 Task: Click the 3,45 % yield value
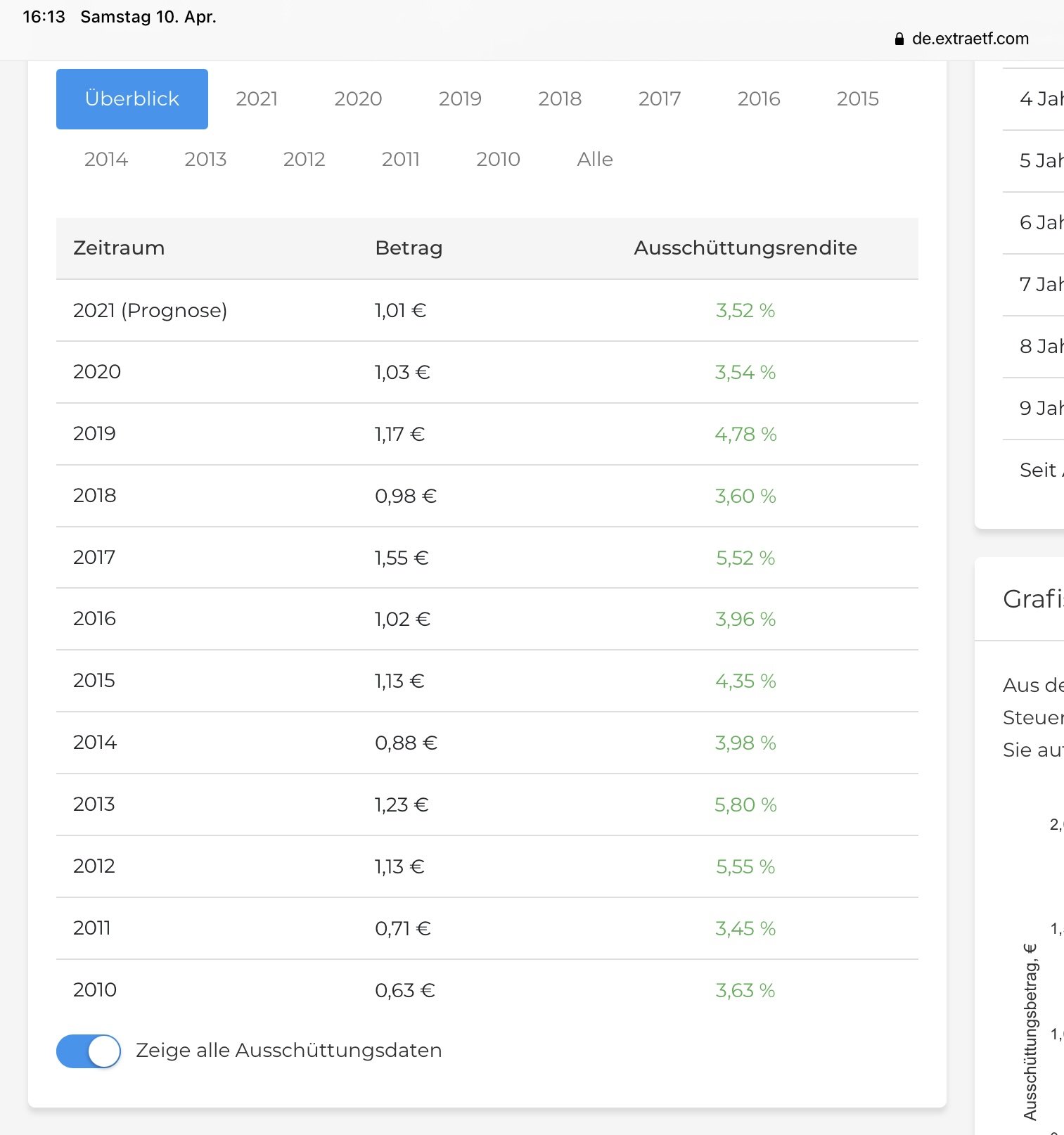[x=745, y=928]
